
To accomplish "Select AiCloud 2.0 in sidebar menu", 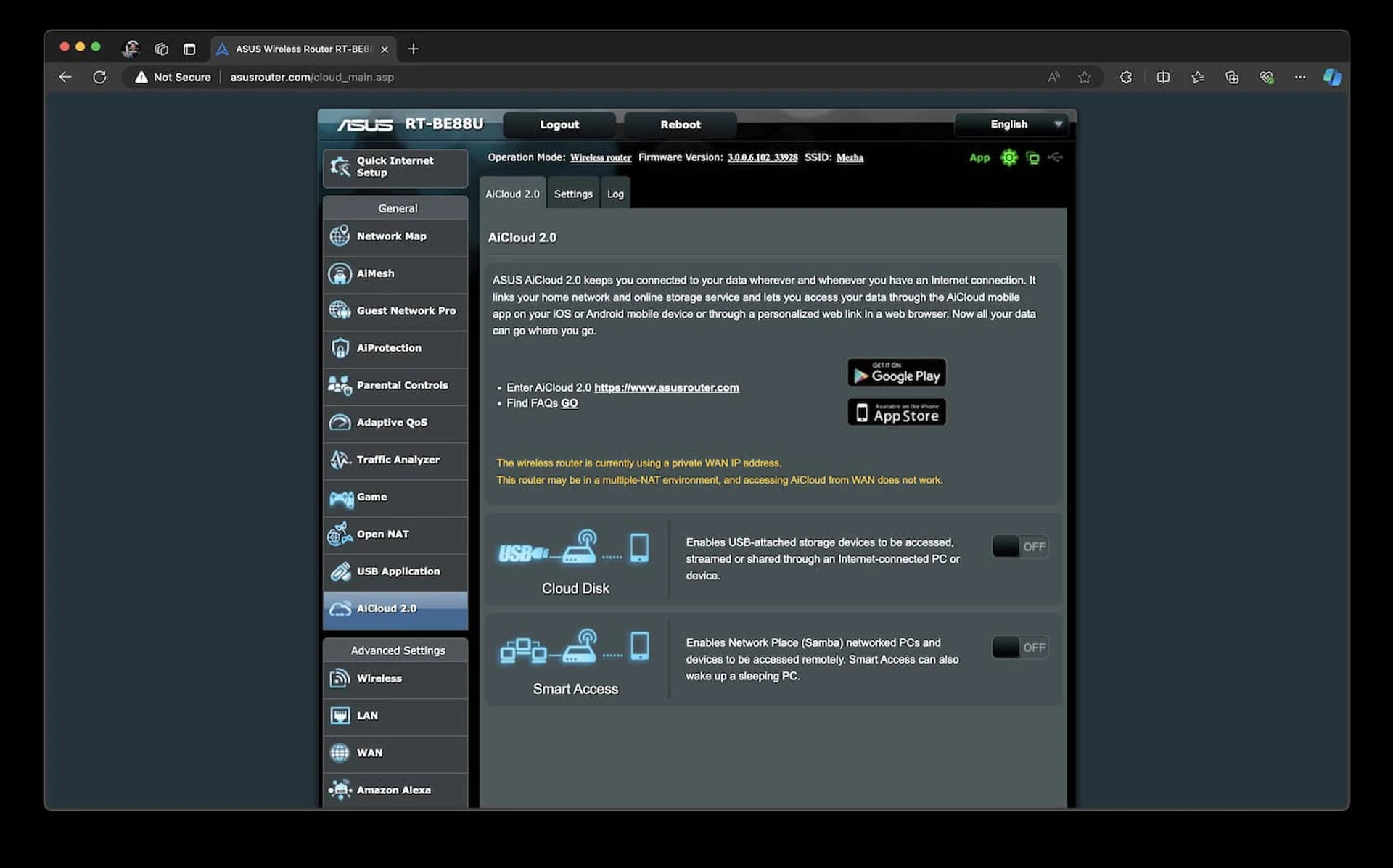I will pos(395,609).
